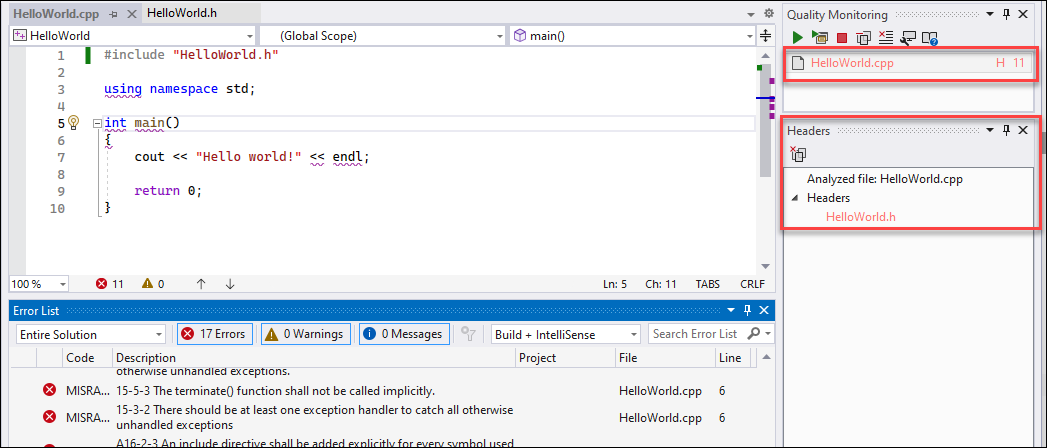Screen dimensions: 1047x448
Task: Place cursor on the return 0; line
Action: click(x=168, y=191)
